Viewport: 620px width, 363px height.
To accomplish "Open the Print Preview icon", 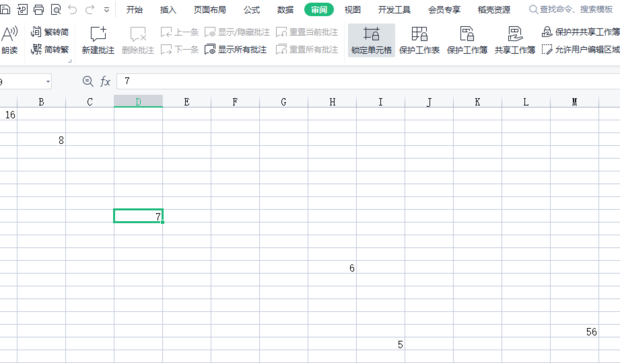I will pyautogui.click(x=56, y=9).
